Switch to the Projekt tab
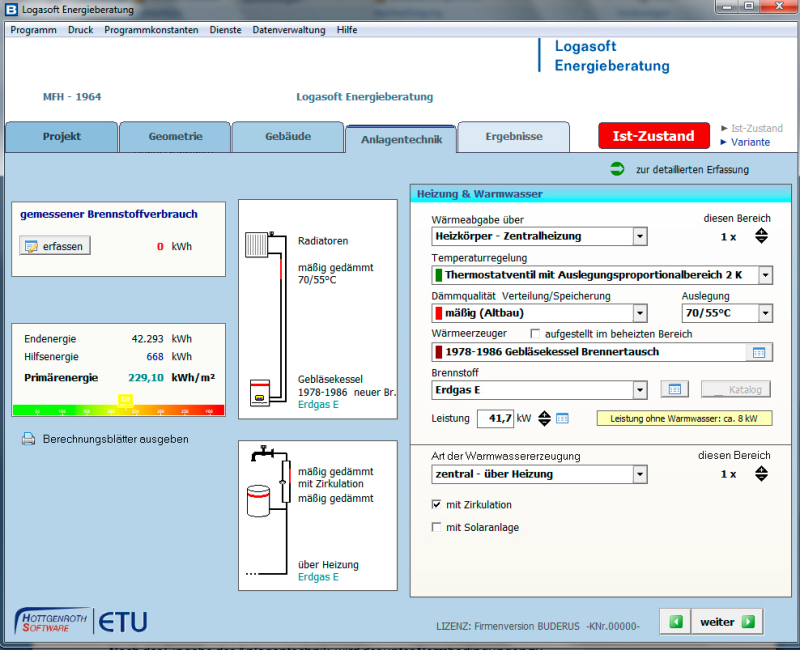This screenshot has height=650, width=800. (62, 137)
